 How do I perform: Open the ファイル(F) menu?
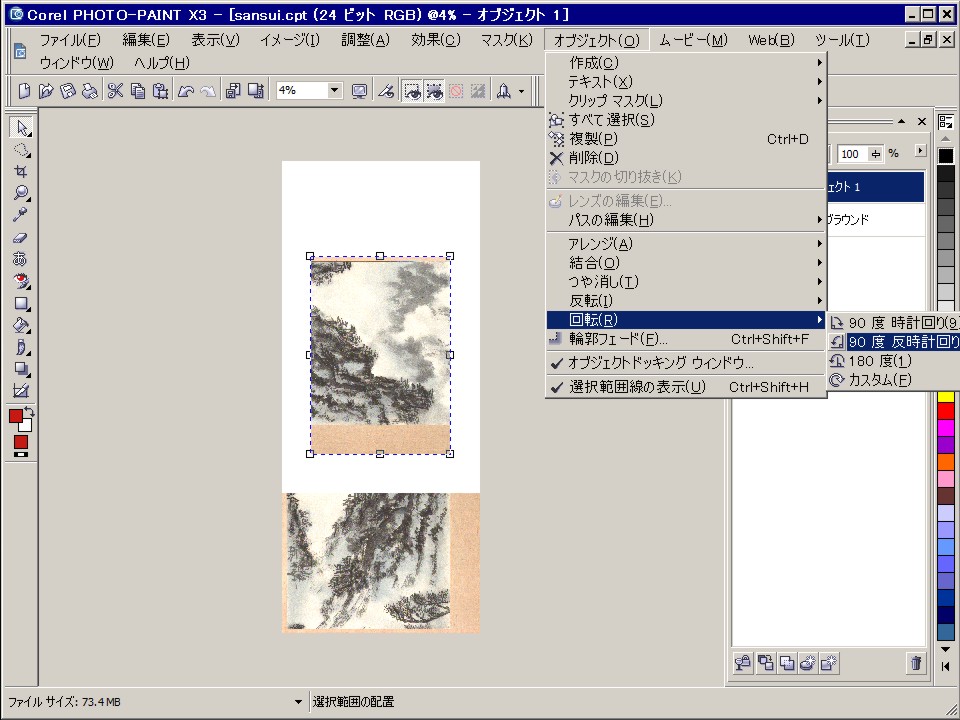[70, 40]
